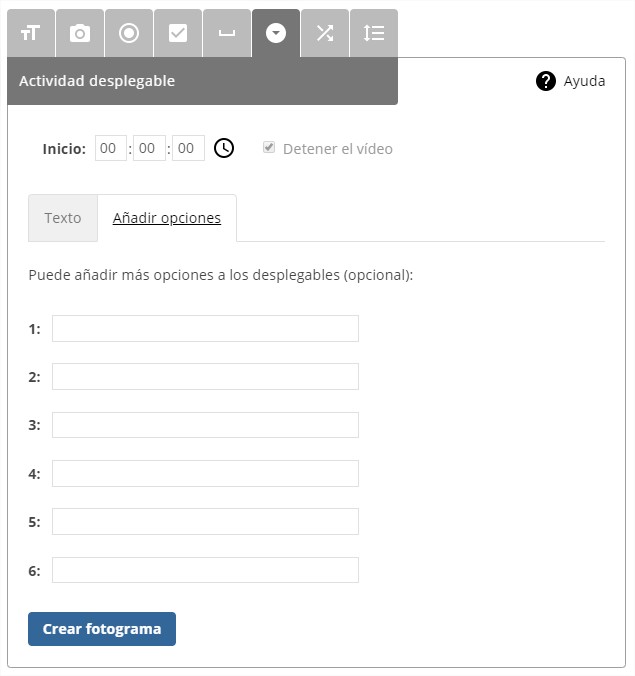Select the camera image activity icon
This screenshot has height=676, width=635.
[x=80, y=33]
